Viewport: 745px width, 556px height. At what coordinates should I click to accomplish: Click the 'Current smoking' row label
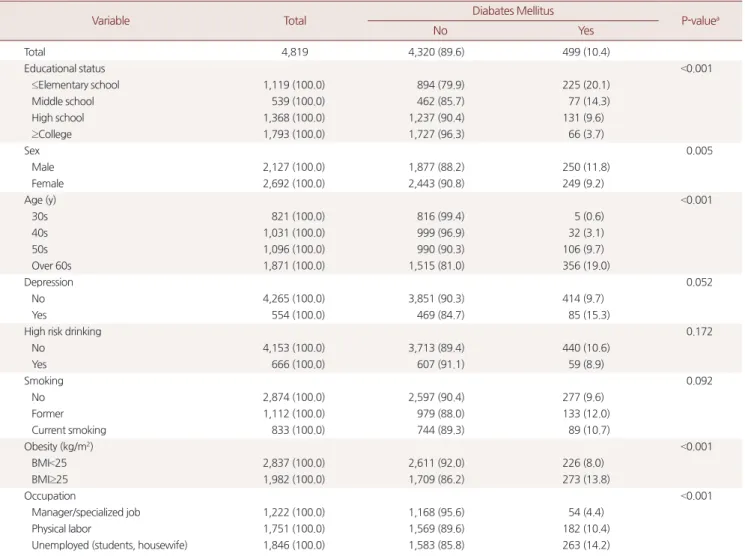pyautogui.click(x=69, y=430)
